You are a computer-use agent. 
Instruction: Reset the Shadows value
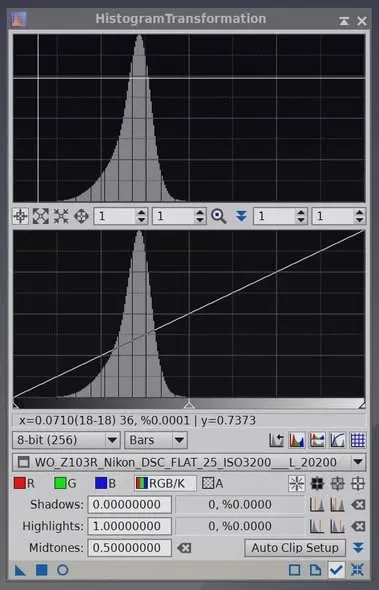(x=358, y=505)
